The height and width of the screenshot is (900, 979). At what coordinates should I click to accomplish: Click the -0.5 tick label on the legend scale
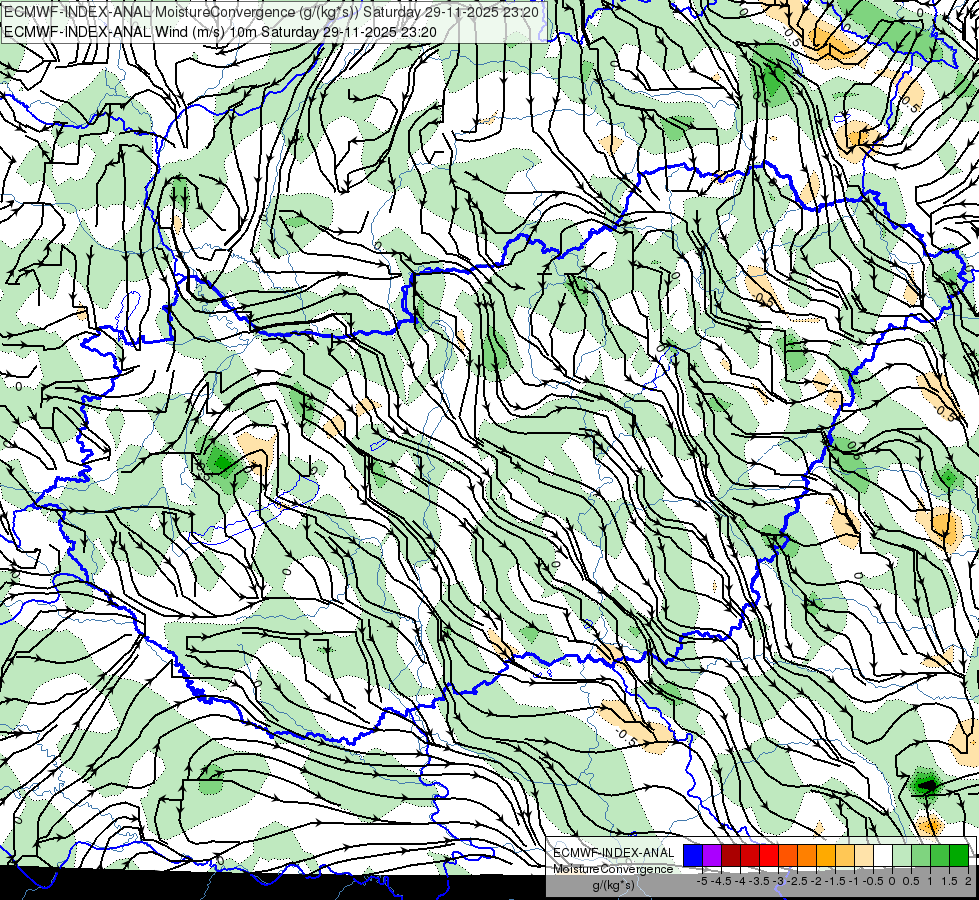[873, 881]
